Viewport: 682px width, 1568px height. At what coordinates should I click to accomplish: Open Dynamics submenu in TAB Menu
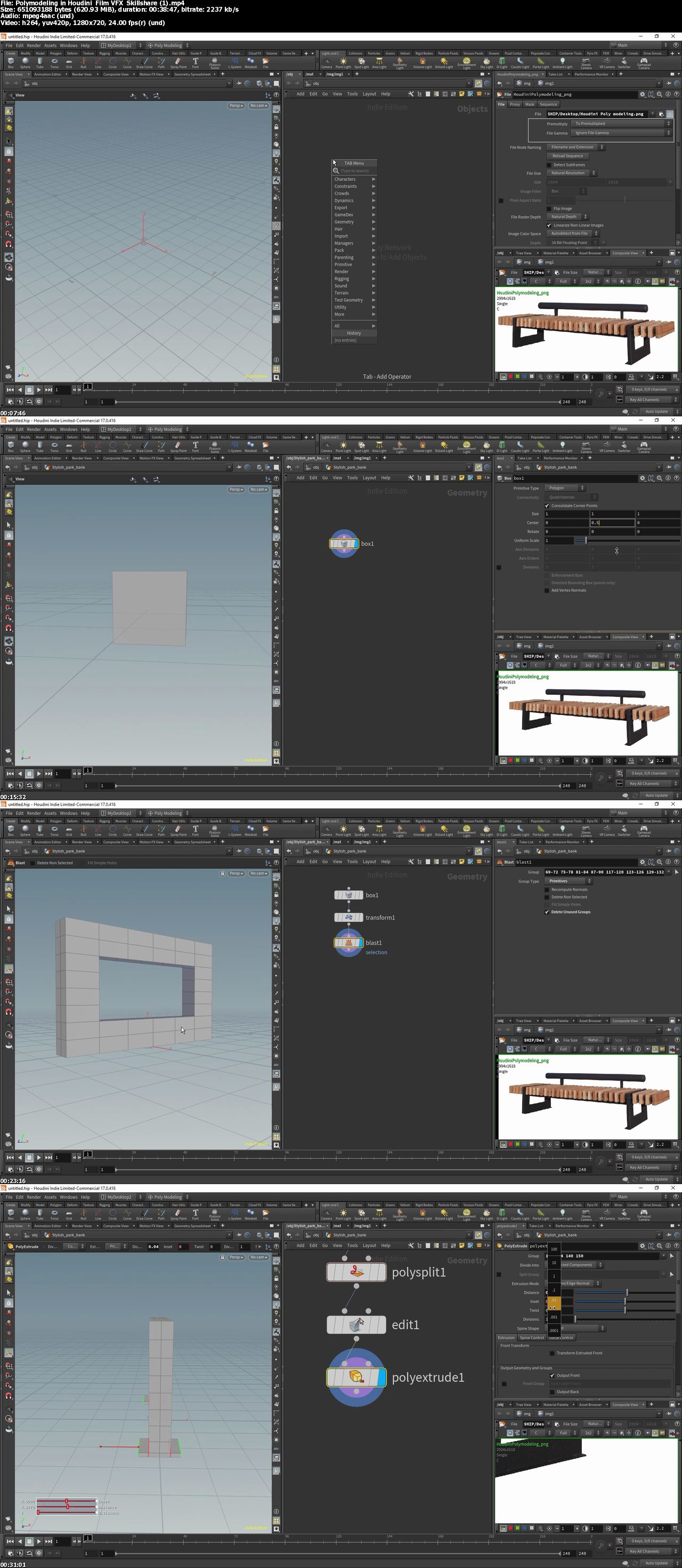pyautogui.click(x=354, y=200)
